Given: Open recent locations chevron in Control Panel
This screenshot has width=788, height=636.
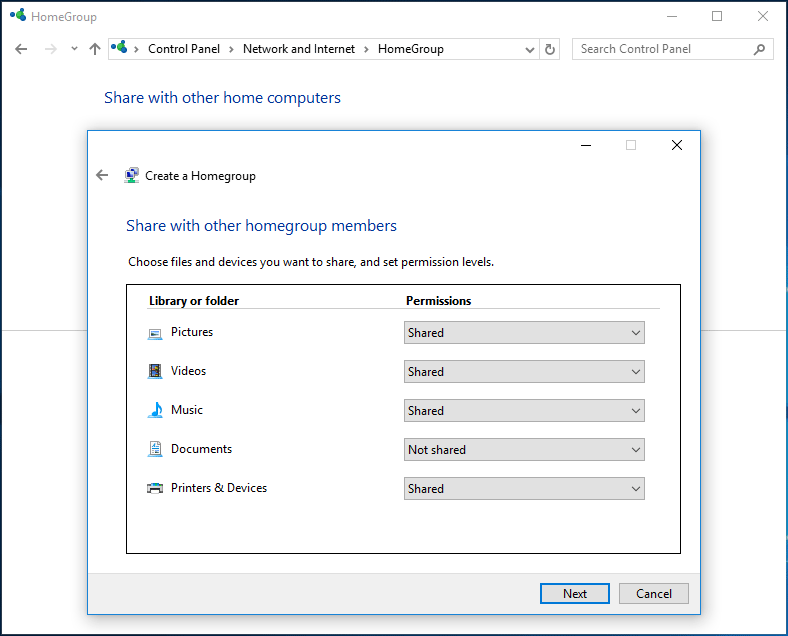Looking at the screenshot, I should (74, 49).
